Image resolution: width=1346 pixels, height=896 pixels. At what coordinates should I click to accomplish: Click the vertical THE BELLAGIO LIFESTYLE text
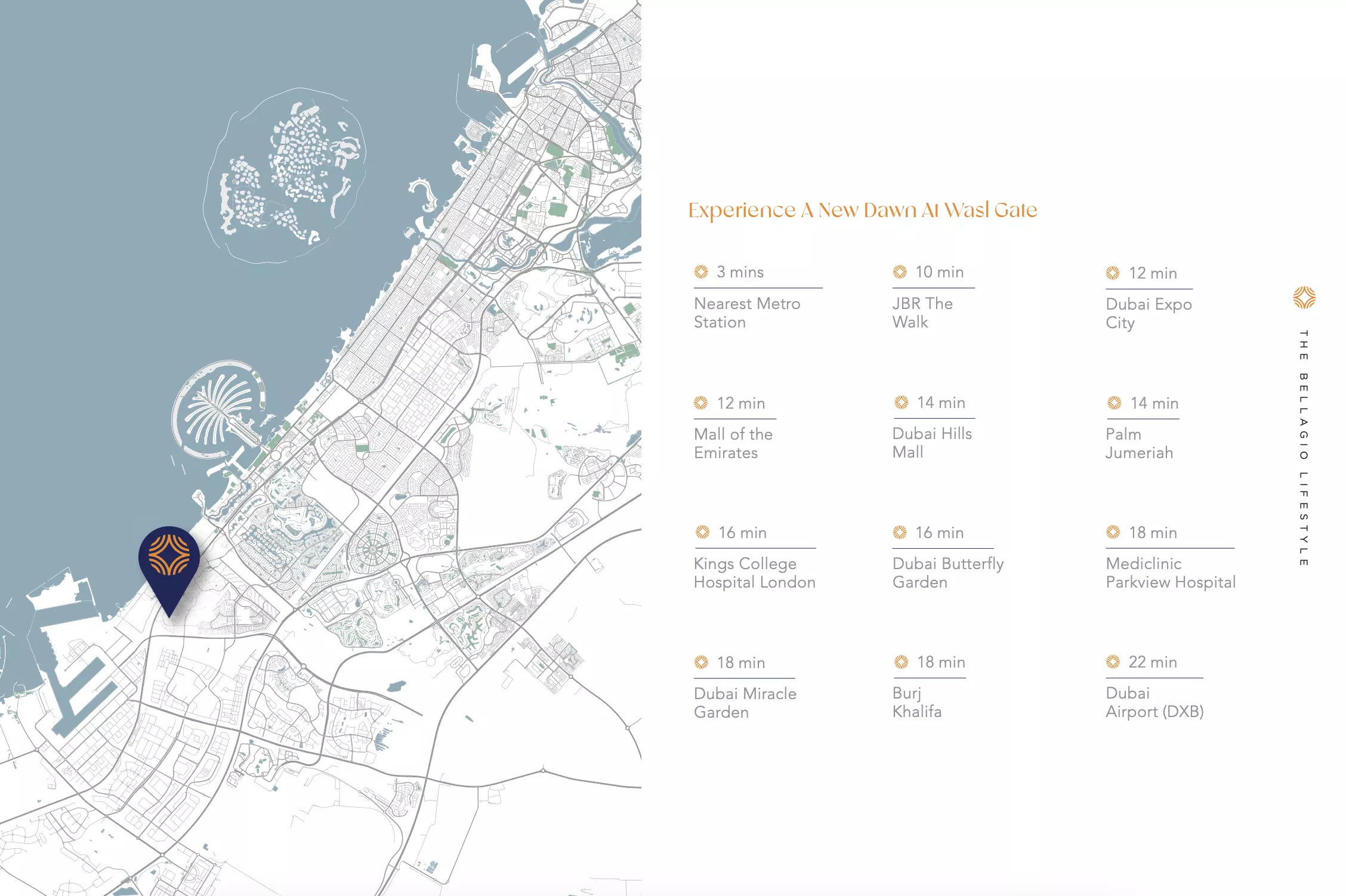1304,447
